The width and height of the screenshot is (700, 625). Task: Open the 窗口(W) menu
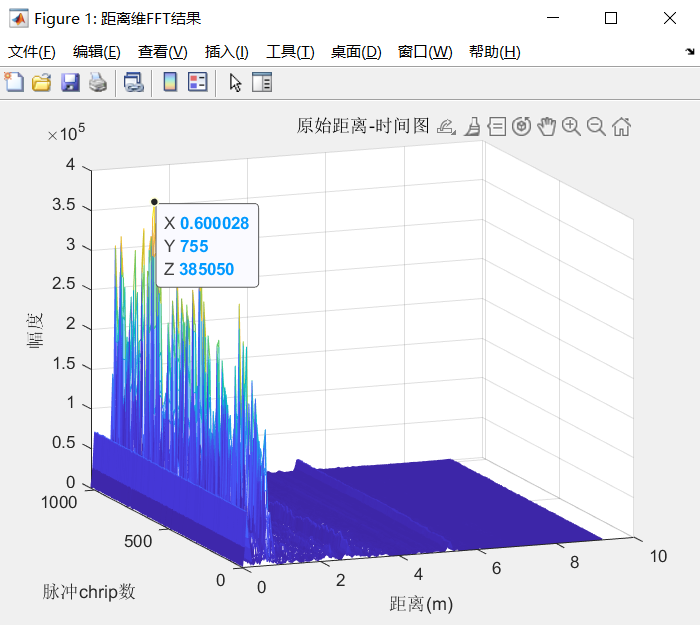425,52
